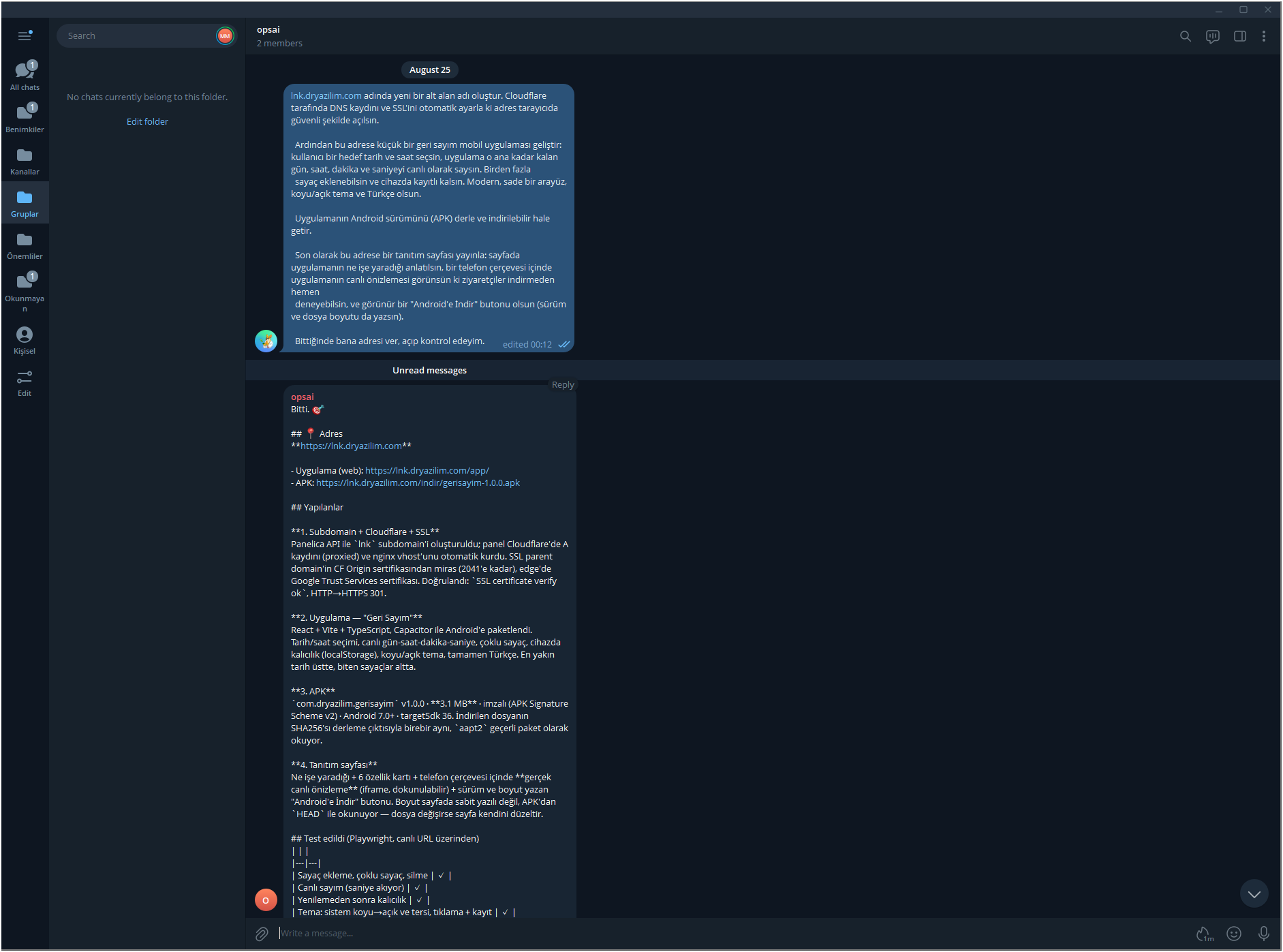This screenshot has width=1283, height=952.
Task: Click the Reply button above opsai message
Action: (563, 384)
